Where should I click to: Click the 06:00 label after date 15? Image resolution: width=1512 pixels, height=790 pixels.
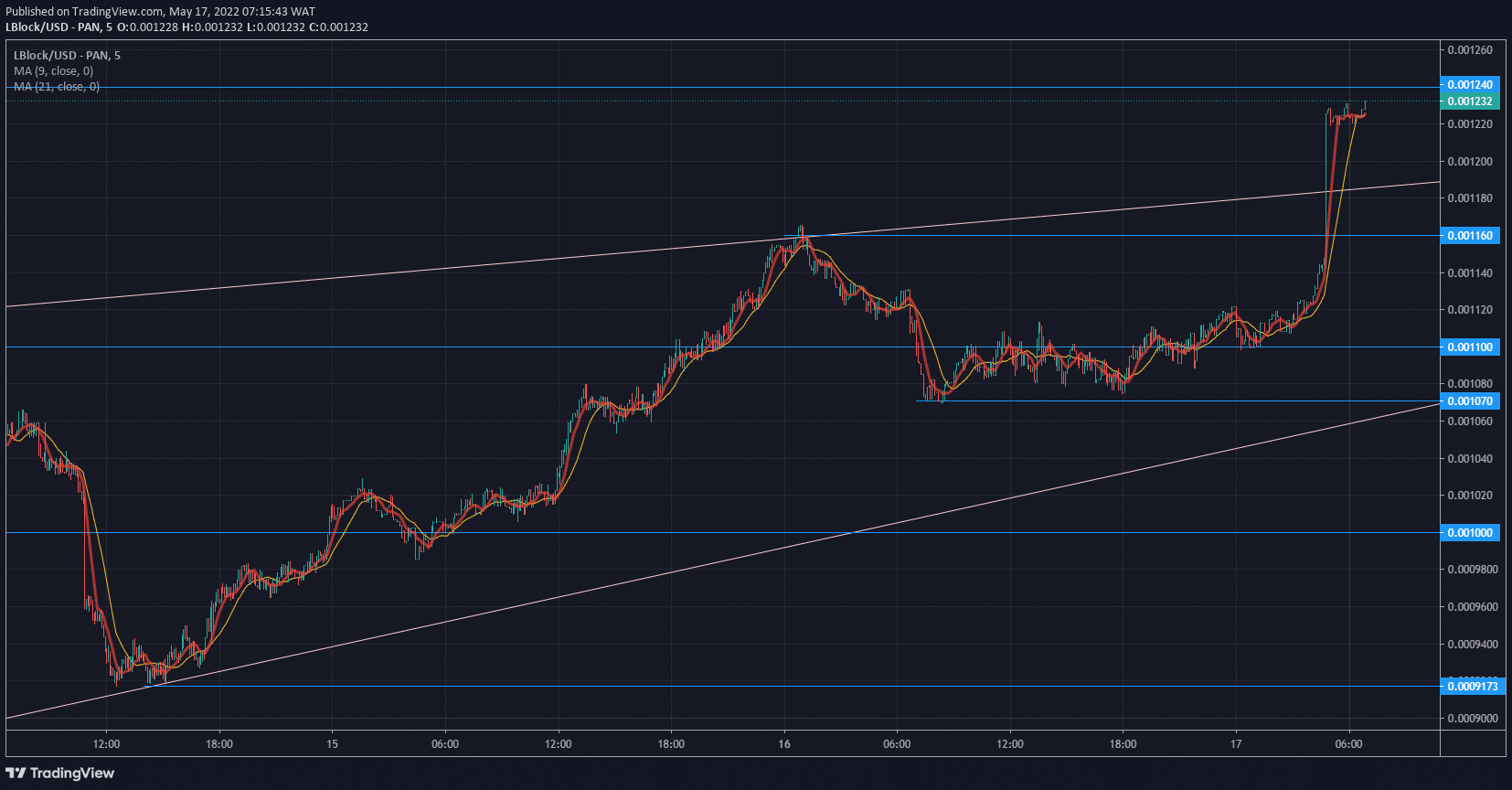tap(445, 744)
